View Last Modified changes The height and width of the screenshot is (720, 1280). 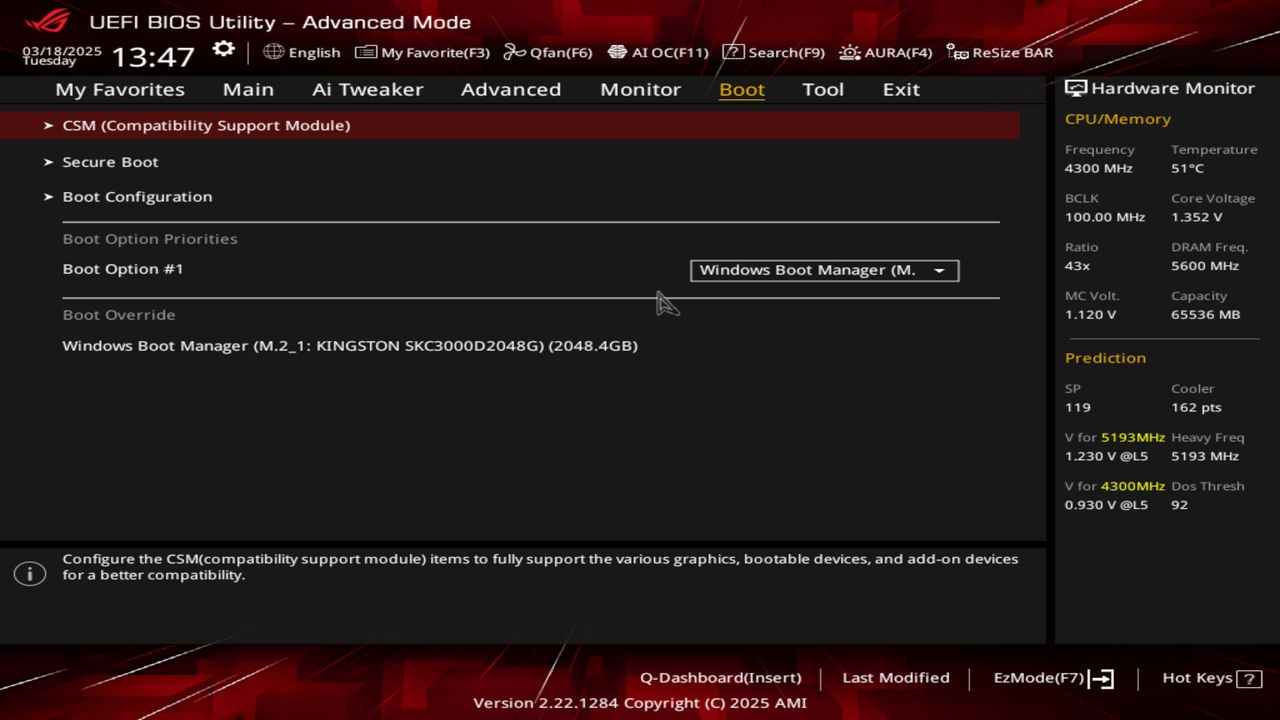point(896,677)
